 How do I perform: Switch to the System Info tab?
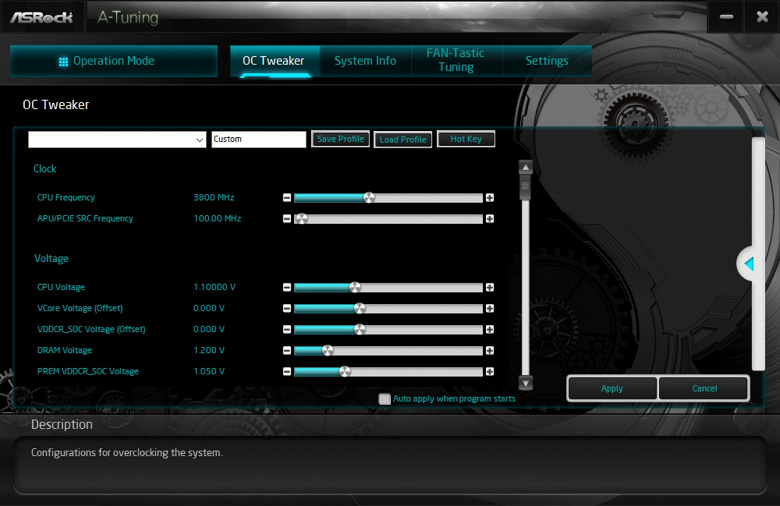coord(365,61)
